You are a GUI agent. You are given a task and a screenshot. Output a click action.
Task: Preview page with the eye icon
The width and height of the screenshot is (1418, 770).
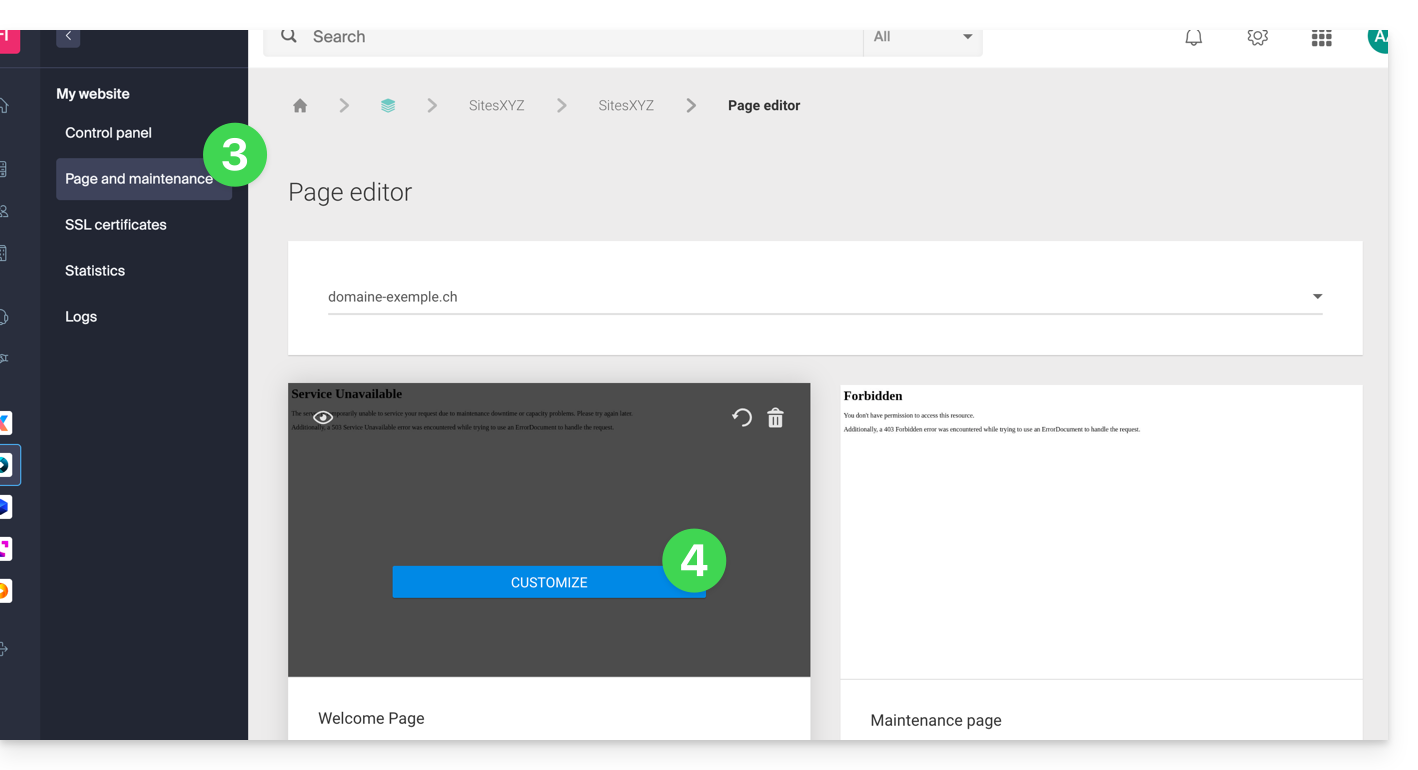point(323,418)
